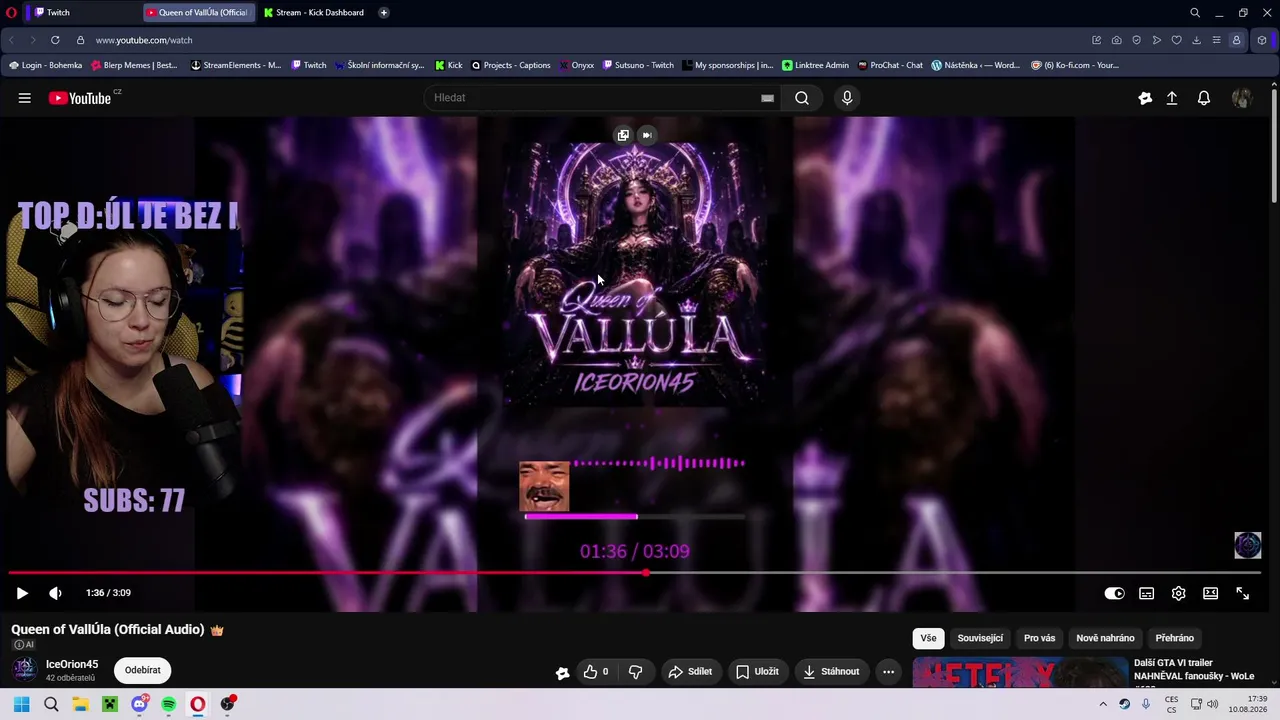Screen dimensions: 1280x720
Task: Open the Projects - Captions bookmark
Action: [x=510, y=65]
